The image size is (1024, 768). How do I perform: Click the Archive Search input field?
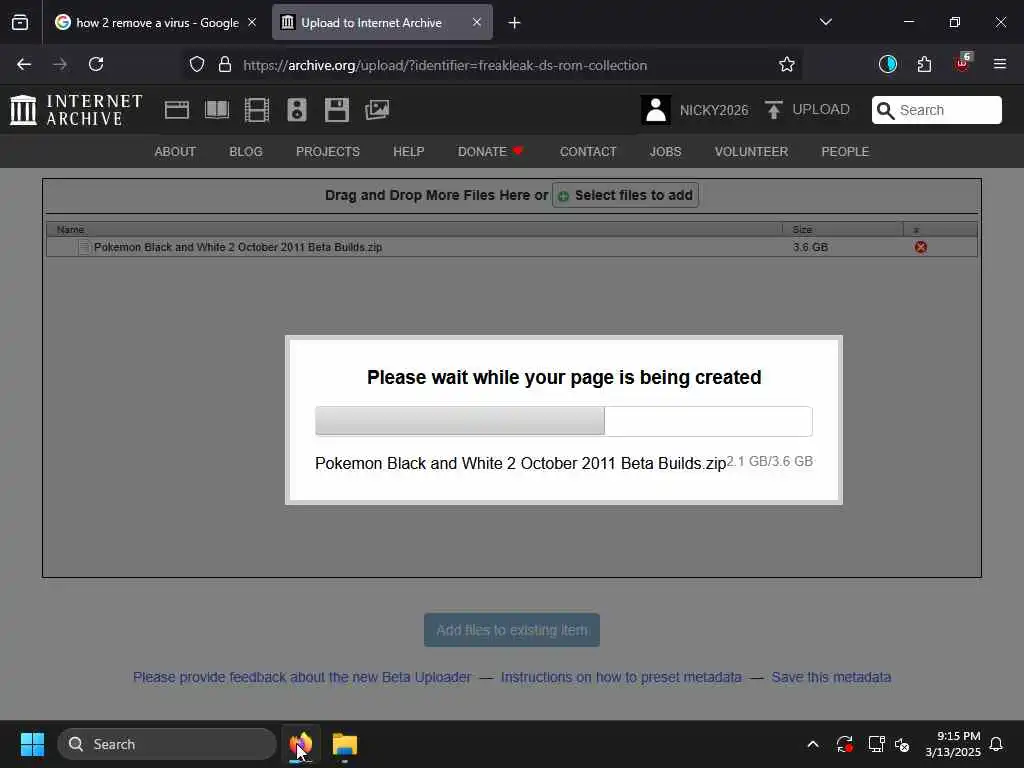(x=937, y=110)
